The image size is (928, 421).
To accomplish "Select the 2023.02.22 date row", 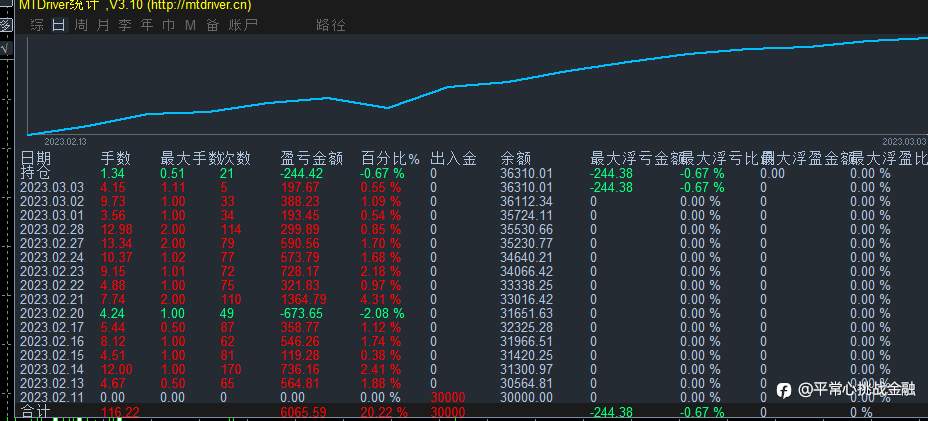I will (x=52, y=285).
